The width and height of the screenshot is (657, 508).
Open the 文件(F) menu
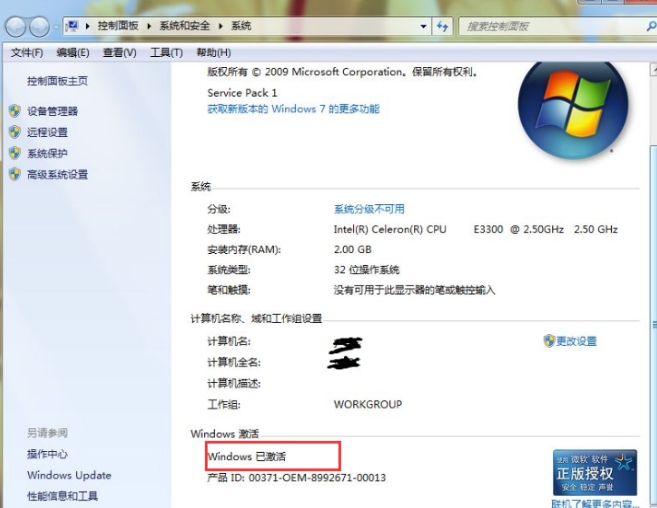27,53
